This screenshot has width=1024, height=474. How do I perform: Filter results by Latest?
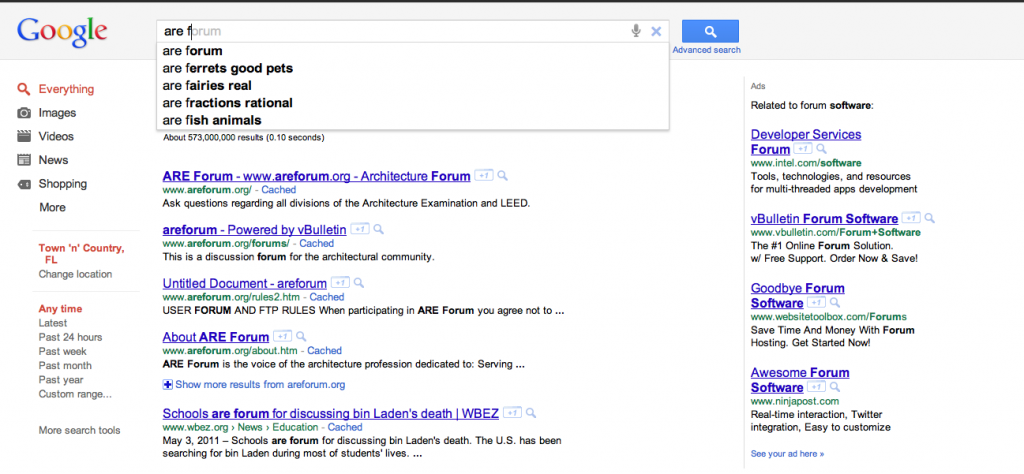click(x=53, y=323)
